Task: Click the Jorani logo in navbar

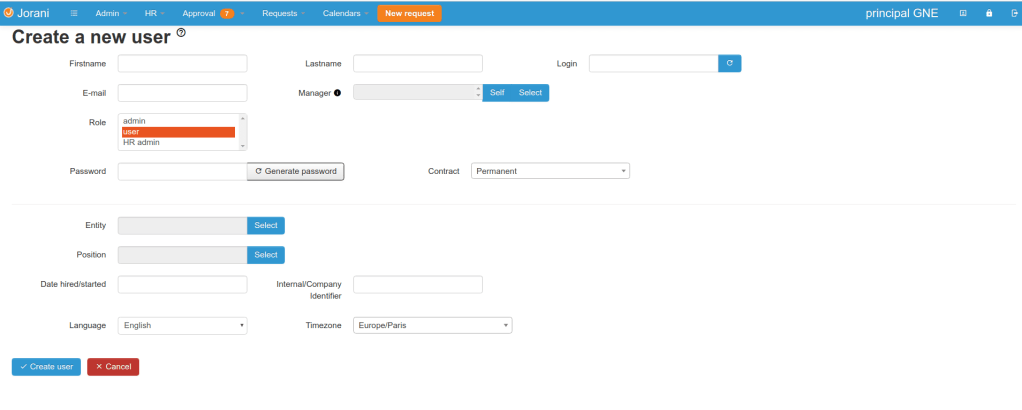Action: point(27,13)
